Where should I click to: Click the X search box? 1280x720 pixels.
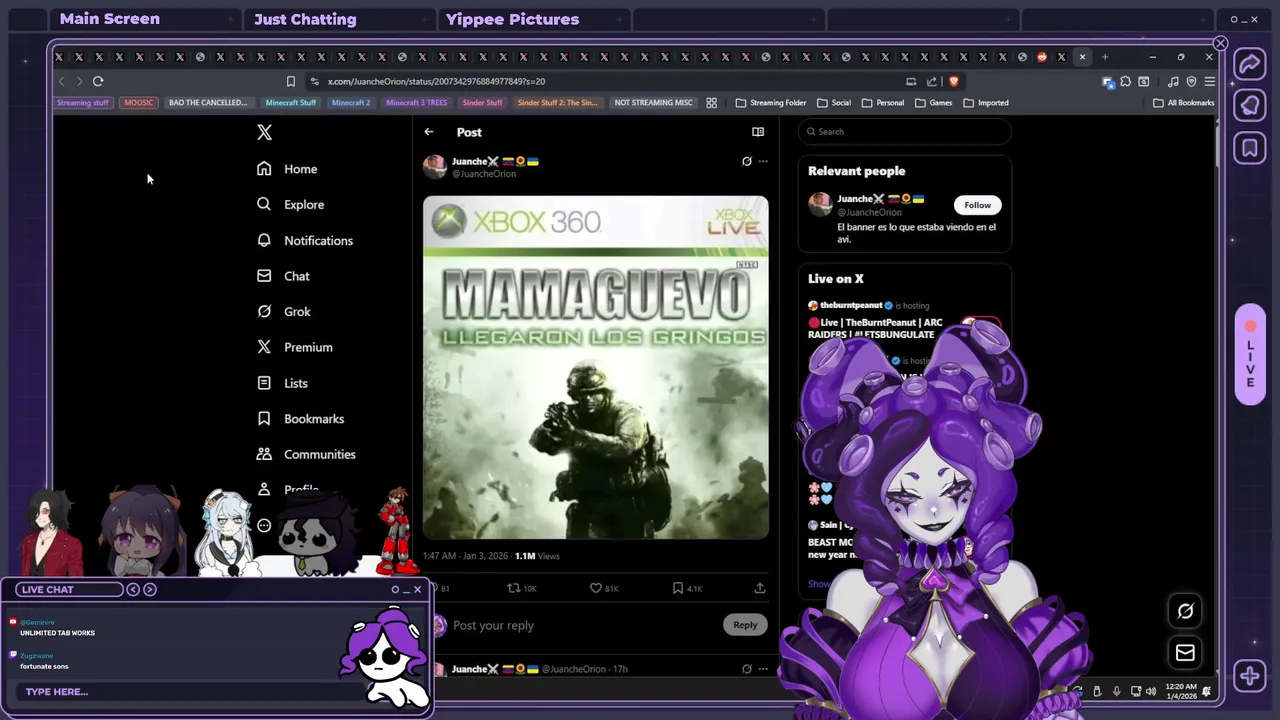[x=905, y=132]
